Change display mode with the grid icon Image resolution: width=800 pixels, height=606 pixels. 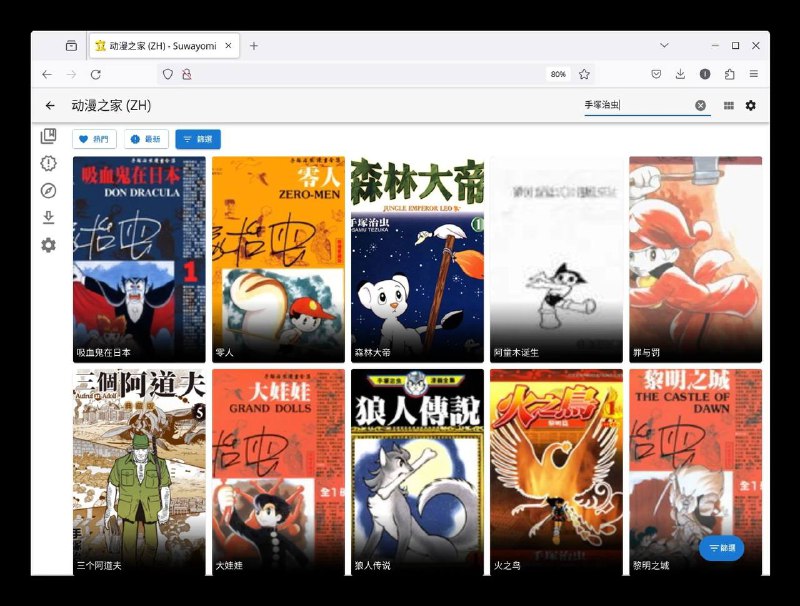(x=728, y=105)
